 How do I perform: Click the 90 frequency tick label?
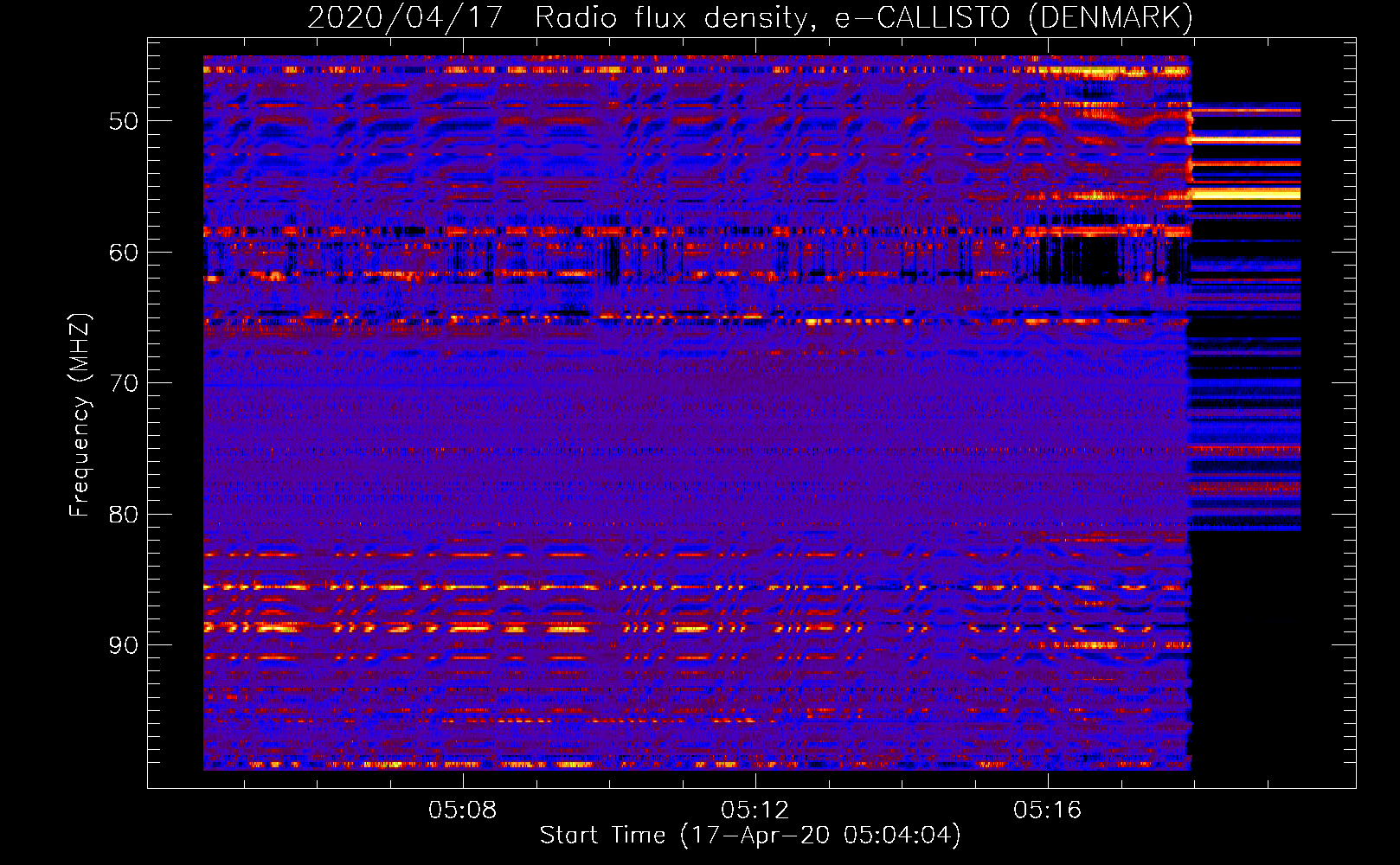124,644
